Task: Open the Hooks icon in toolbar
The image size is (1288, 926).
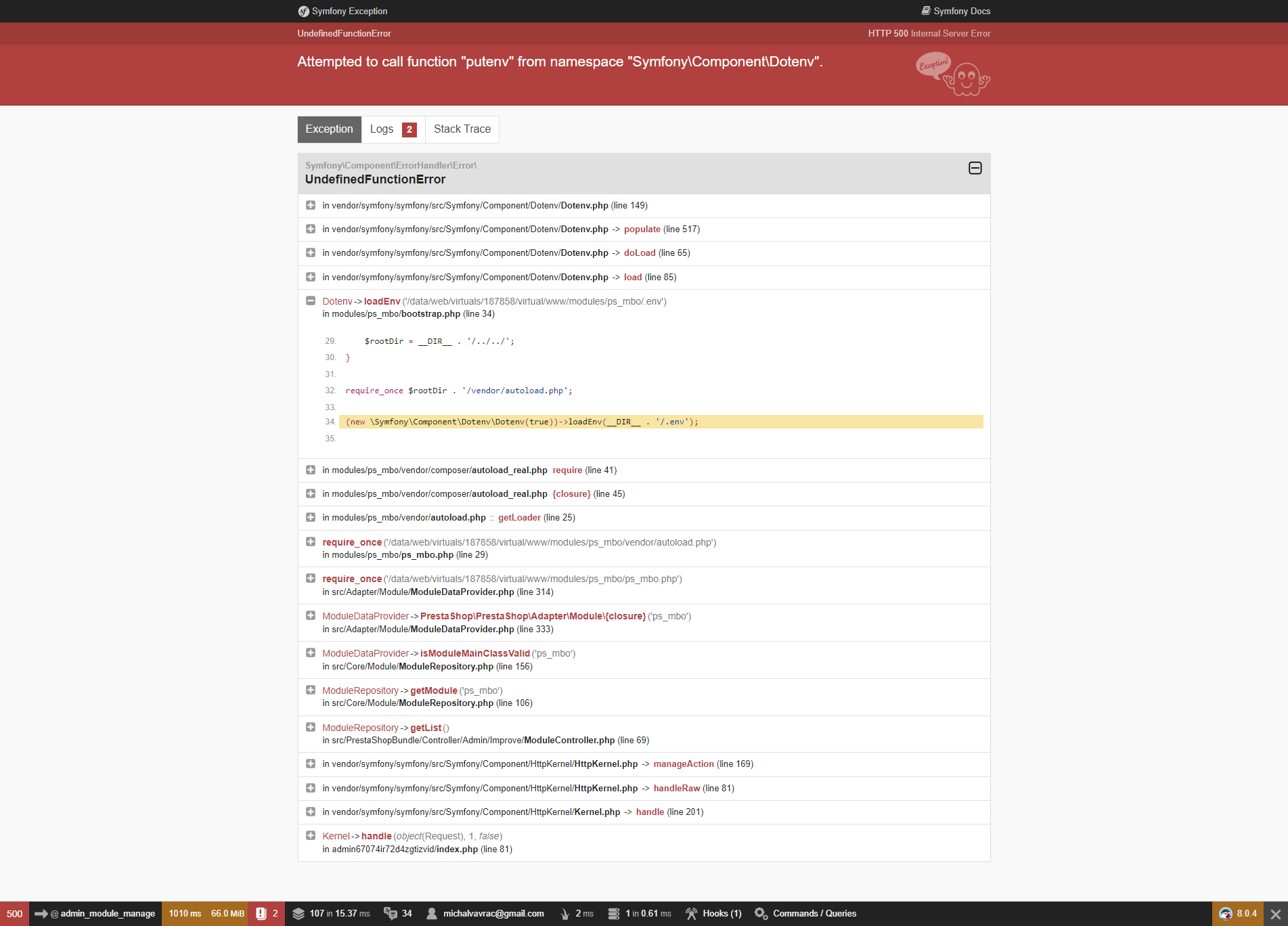Action: pos(691,914)
